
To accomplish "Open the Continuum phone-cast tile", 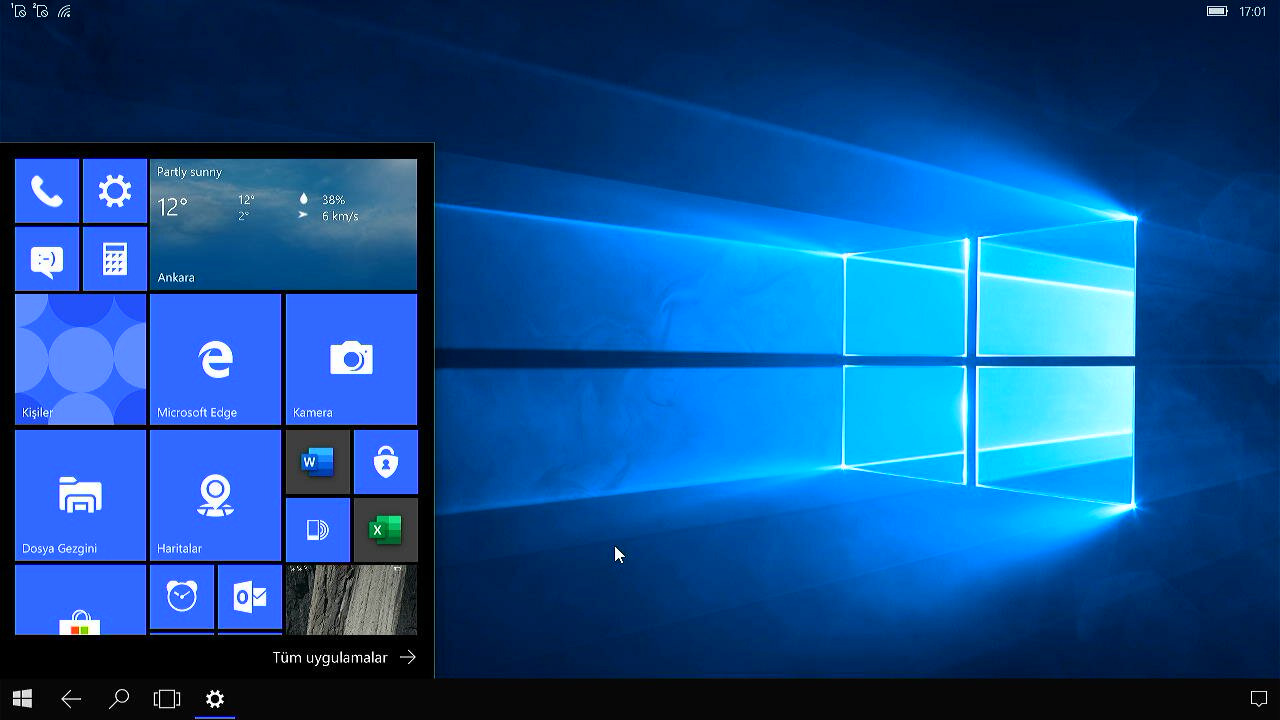I will click(x=318, y=530).
